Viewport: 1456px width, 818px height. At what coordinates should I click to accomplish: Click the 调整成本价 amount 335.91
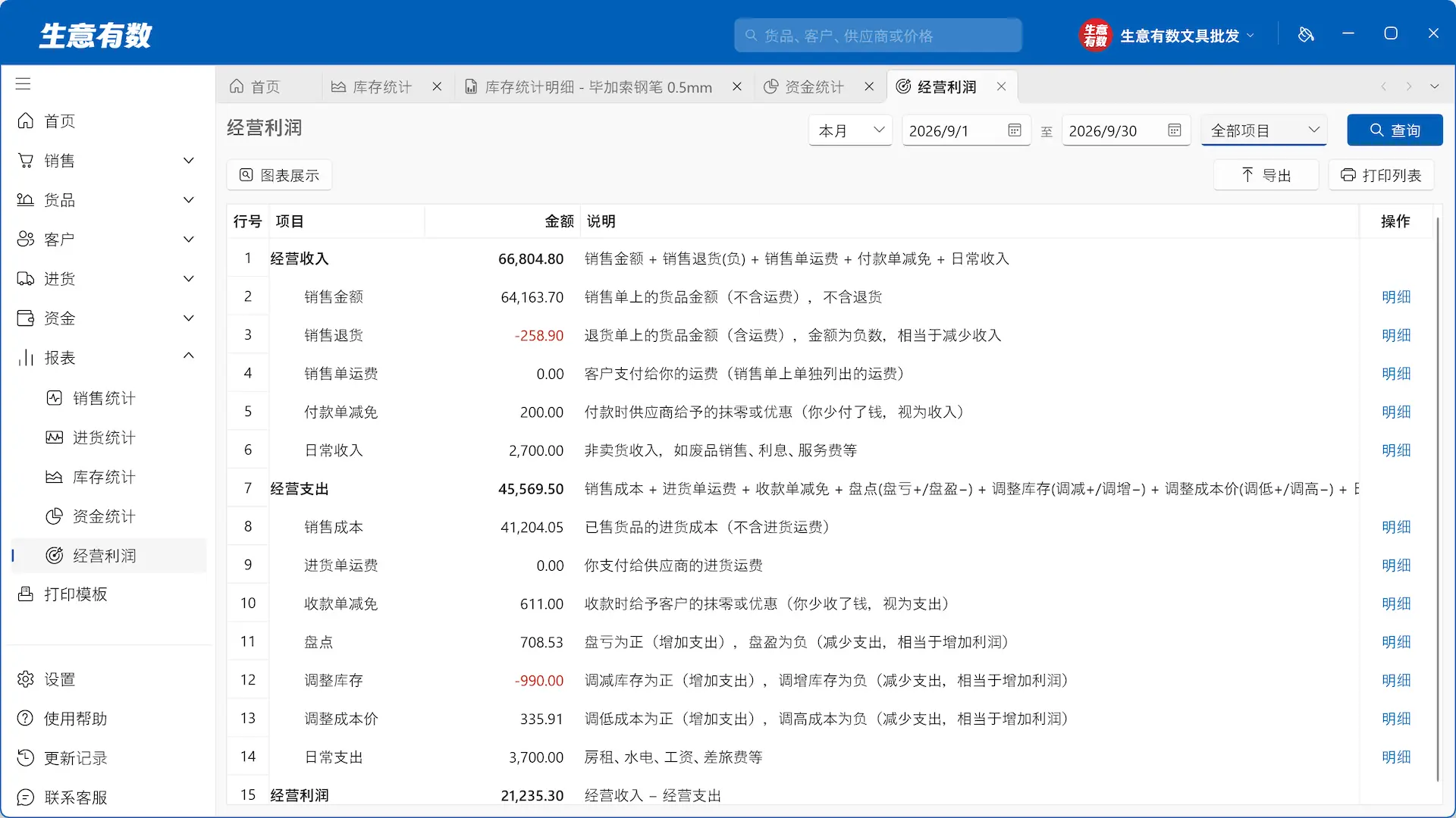coord(541,719)
